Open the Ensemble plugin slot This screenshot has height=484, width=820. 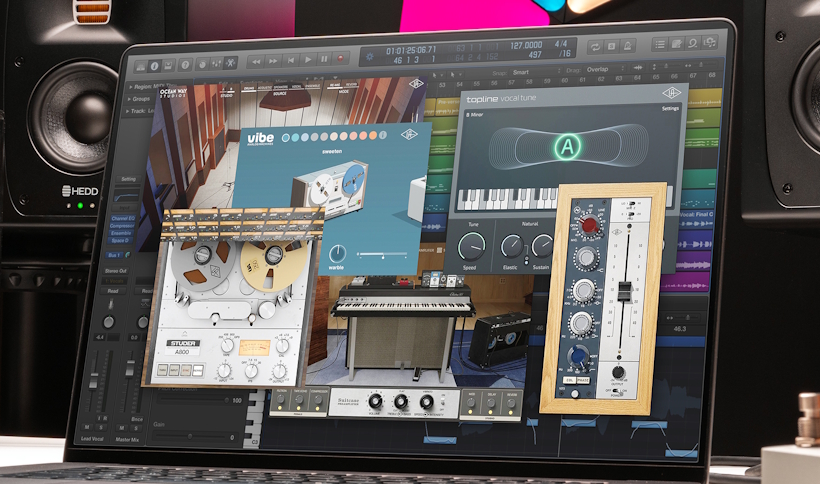click(121, 233)
